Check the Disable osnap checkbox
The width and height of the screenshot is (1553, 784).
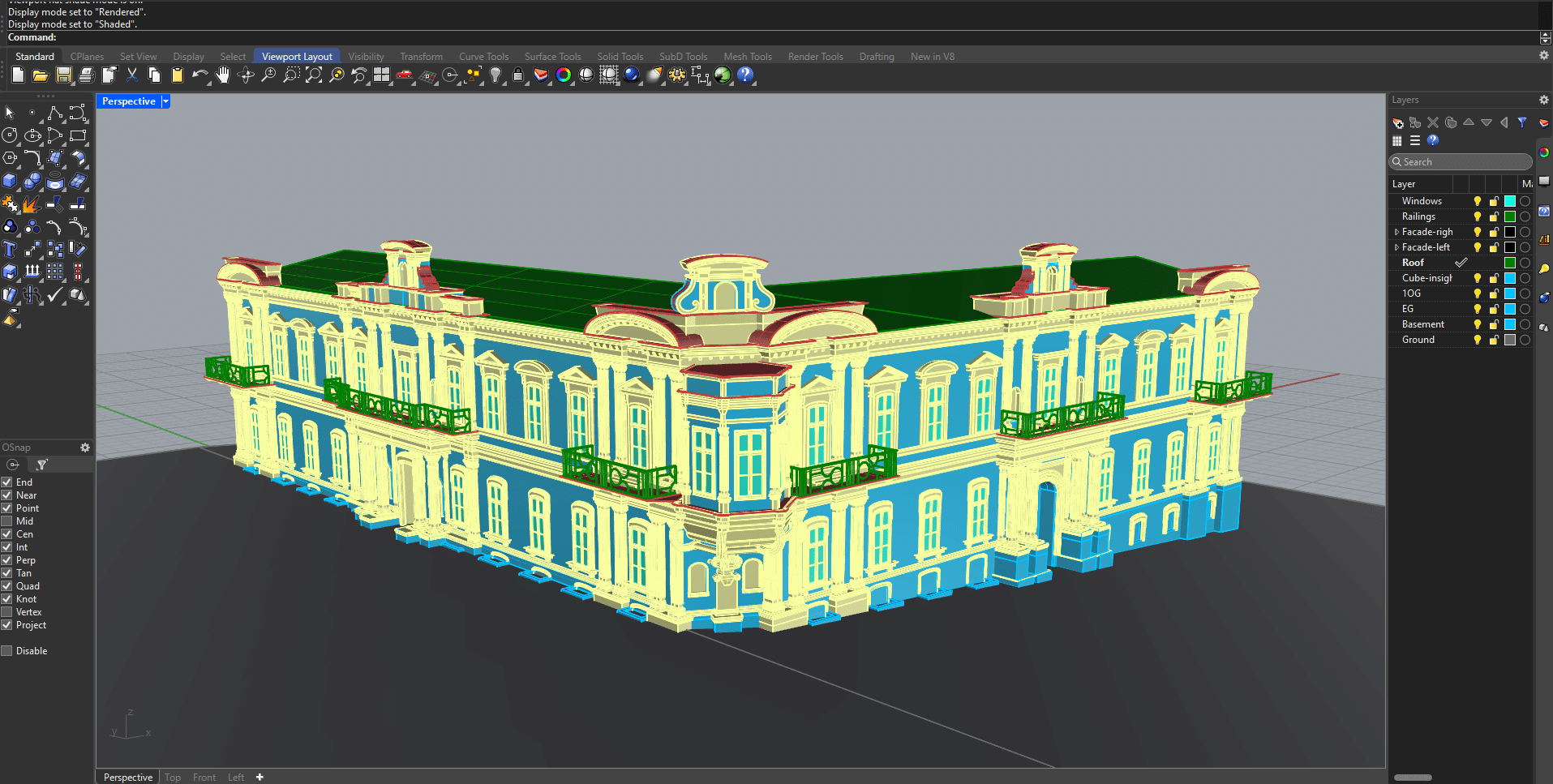[x=7, y=651]
